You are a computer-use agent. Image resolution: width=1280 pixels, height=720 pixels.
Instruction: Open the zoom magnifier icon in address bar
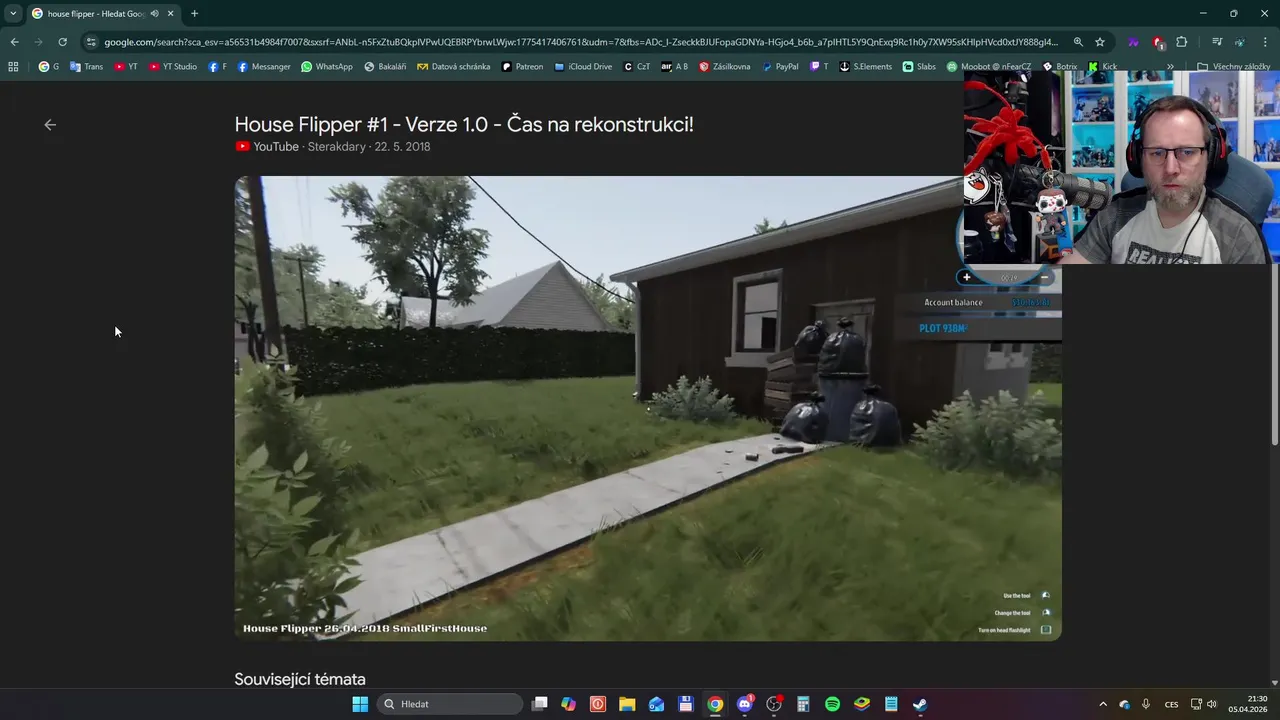pos(1078,42)
